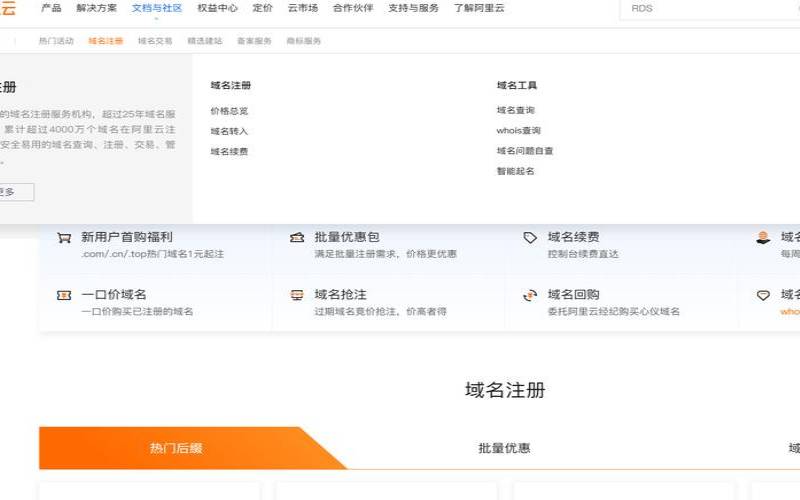The width and height of the screenshot is (800, 500).
Task: Select 备案服务 in the sub-navigation
Action: 254,41
